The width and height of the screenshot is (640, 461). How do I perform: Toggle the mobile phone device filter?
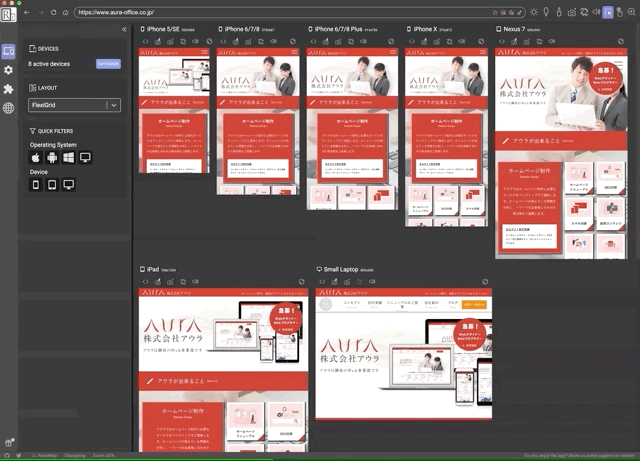(x=36, y=185)
